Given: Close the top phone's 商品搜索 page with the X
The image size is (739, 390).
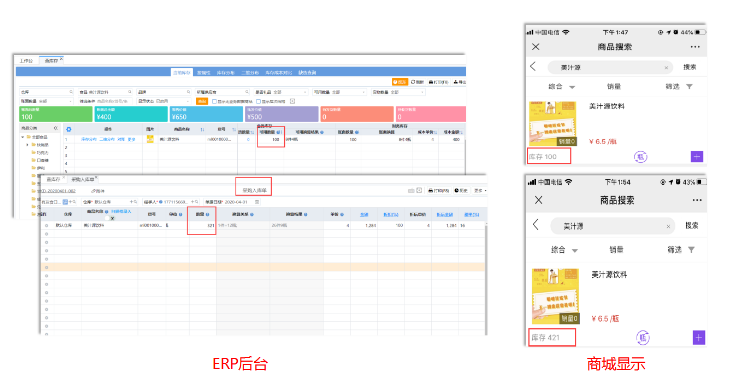Looking at the screenshot, I should [x=535, y=47].
